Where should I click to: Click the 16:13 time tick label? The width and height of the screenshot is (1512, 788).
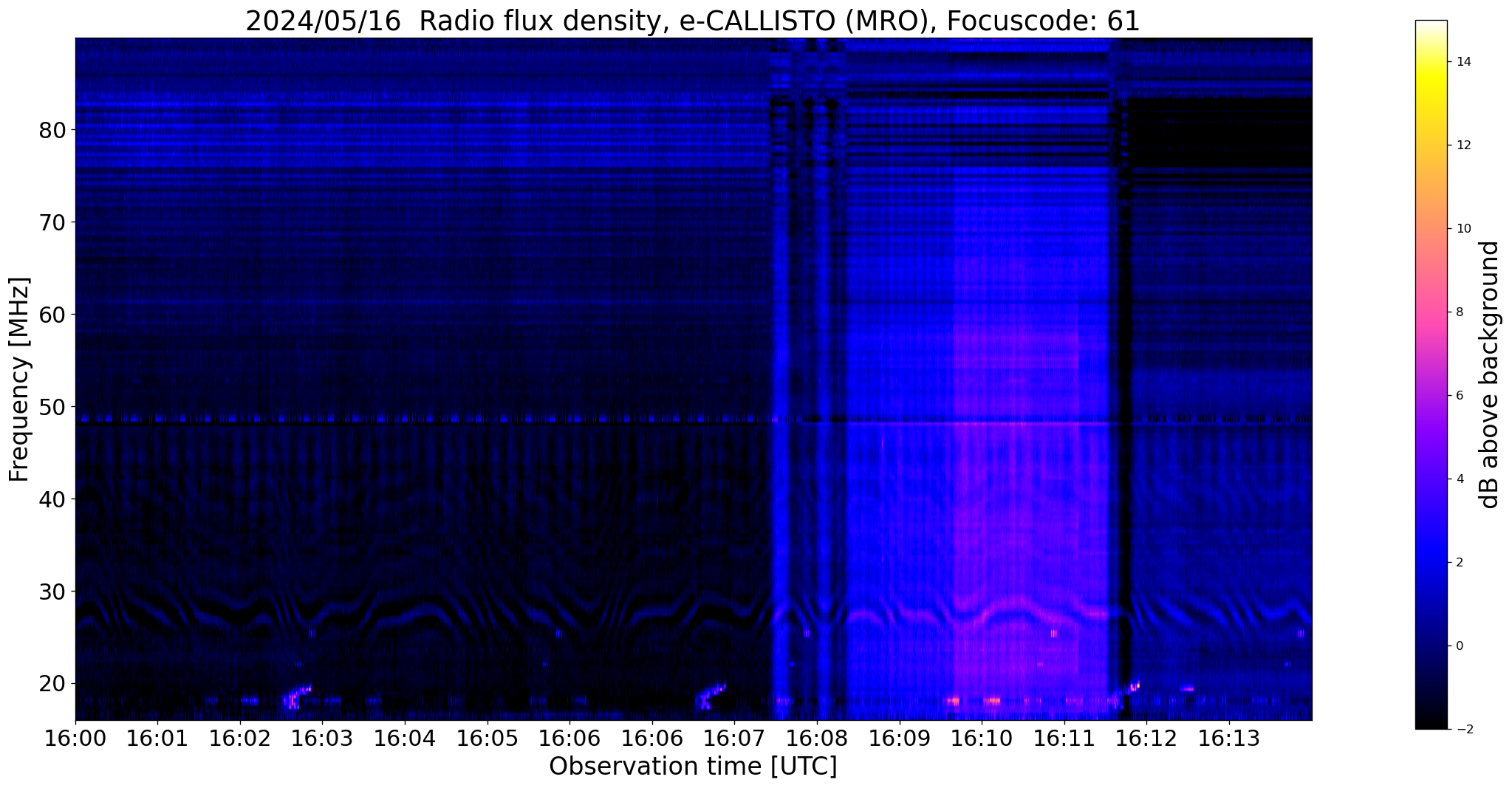(x=1229, y=738)
